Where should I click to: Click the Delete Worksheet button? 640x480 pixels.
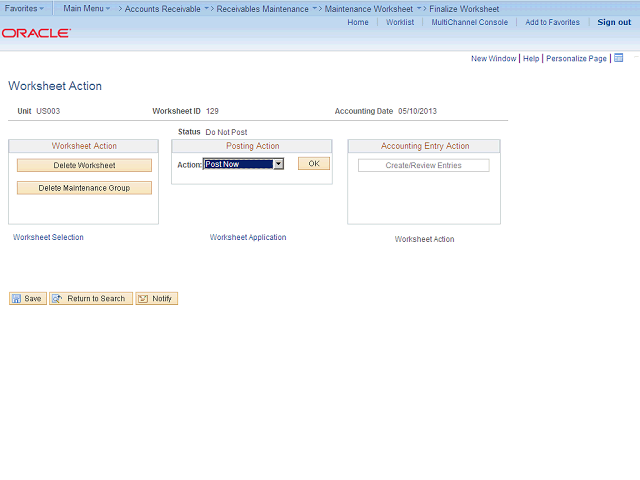(x=84, y=165)
